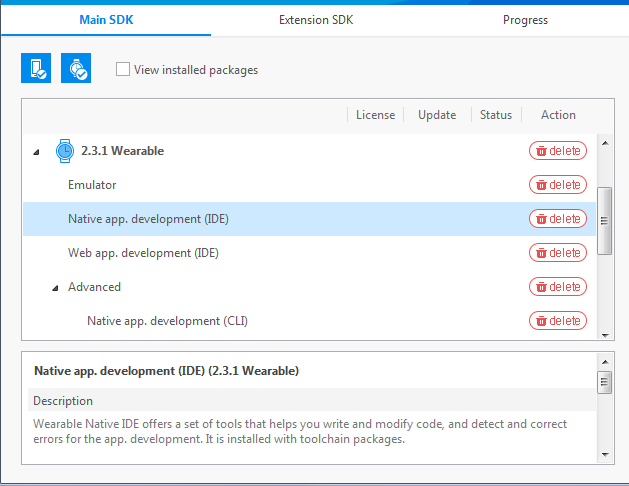Delete the Advanced package group

[557, 287]
